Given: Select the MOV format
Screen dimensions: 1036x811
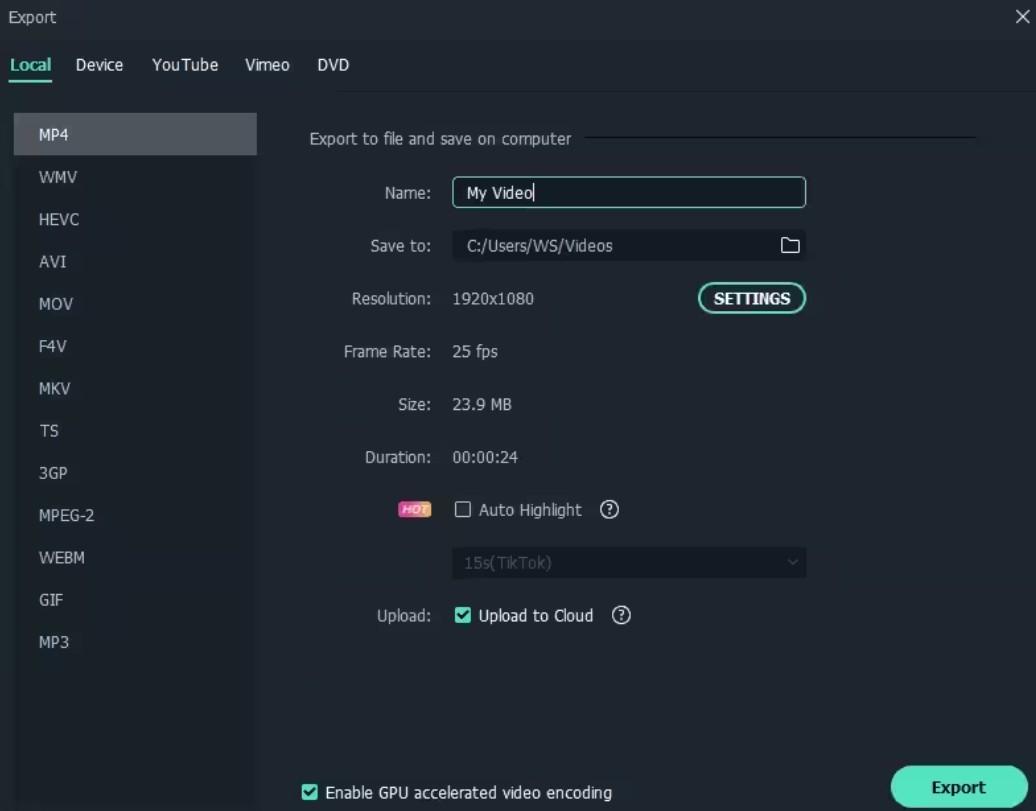Looking at the screenshot, I should (x=135, y=303).
